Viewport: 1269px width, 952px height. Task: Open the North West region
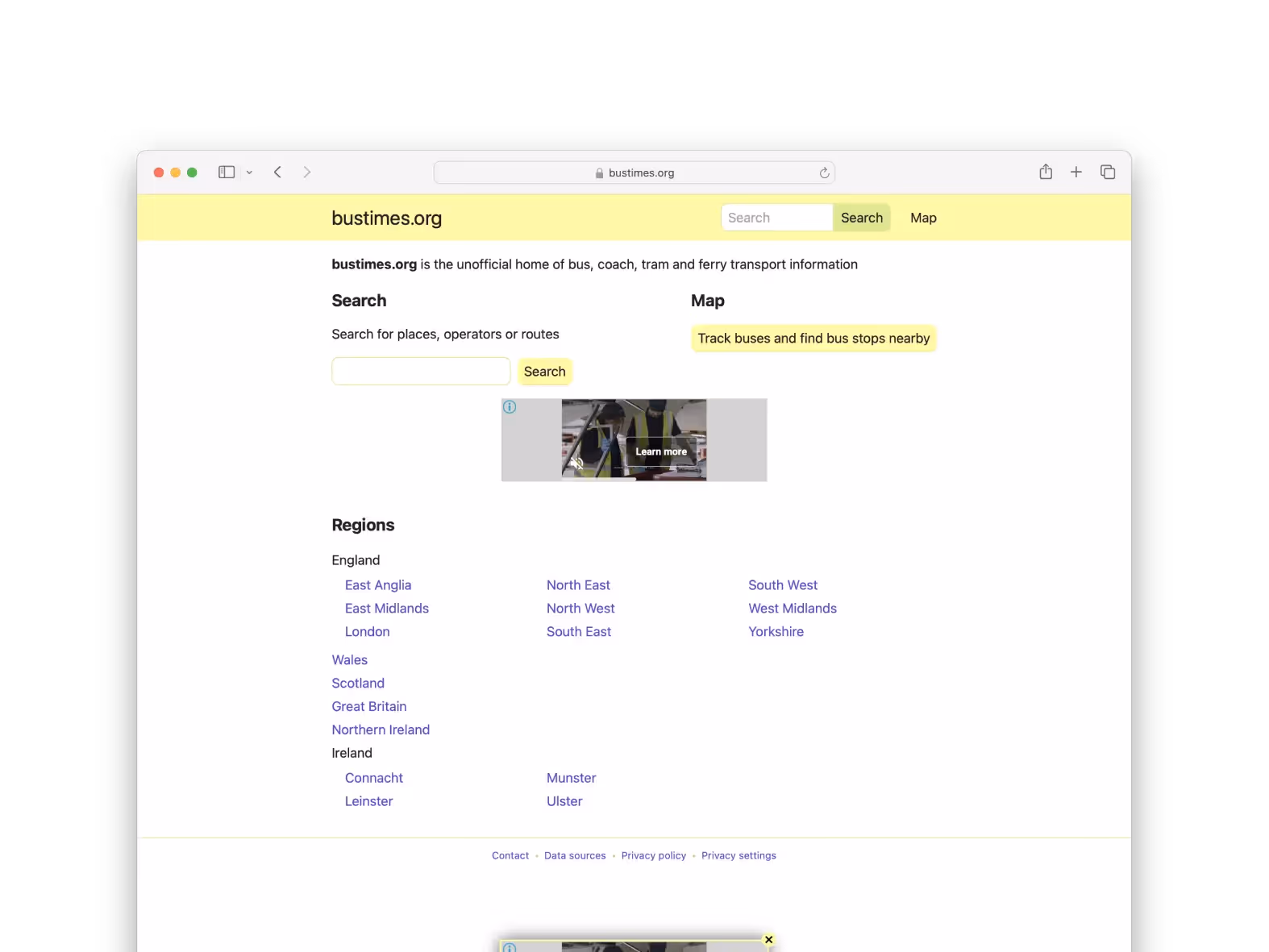click(x=580, y=609)
